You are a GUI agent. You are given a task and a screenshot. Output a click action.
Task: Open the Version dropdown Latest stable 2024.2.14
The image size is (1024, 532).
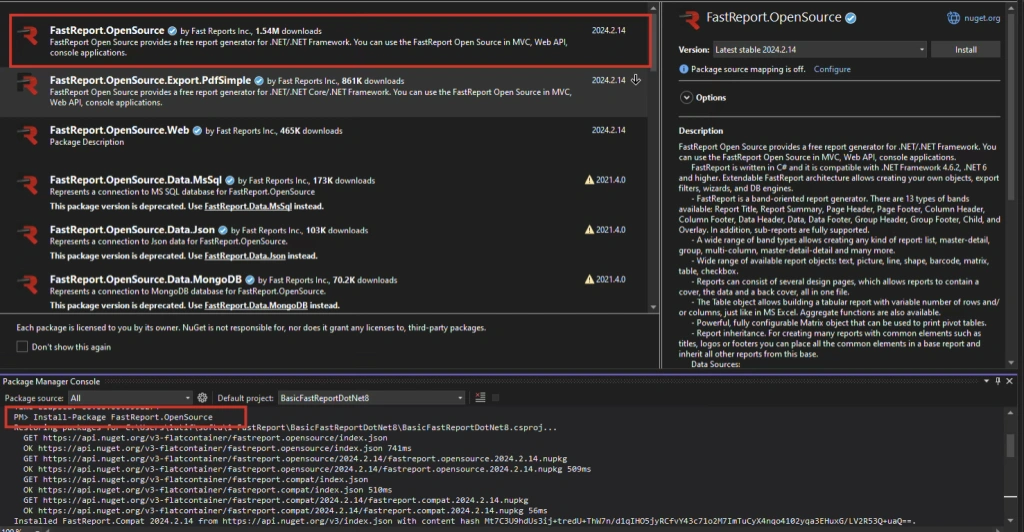819,50
